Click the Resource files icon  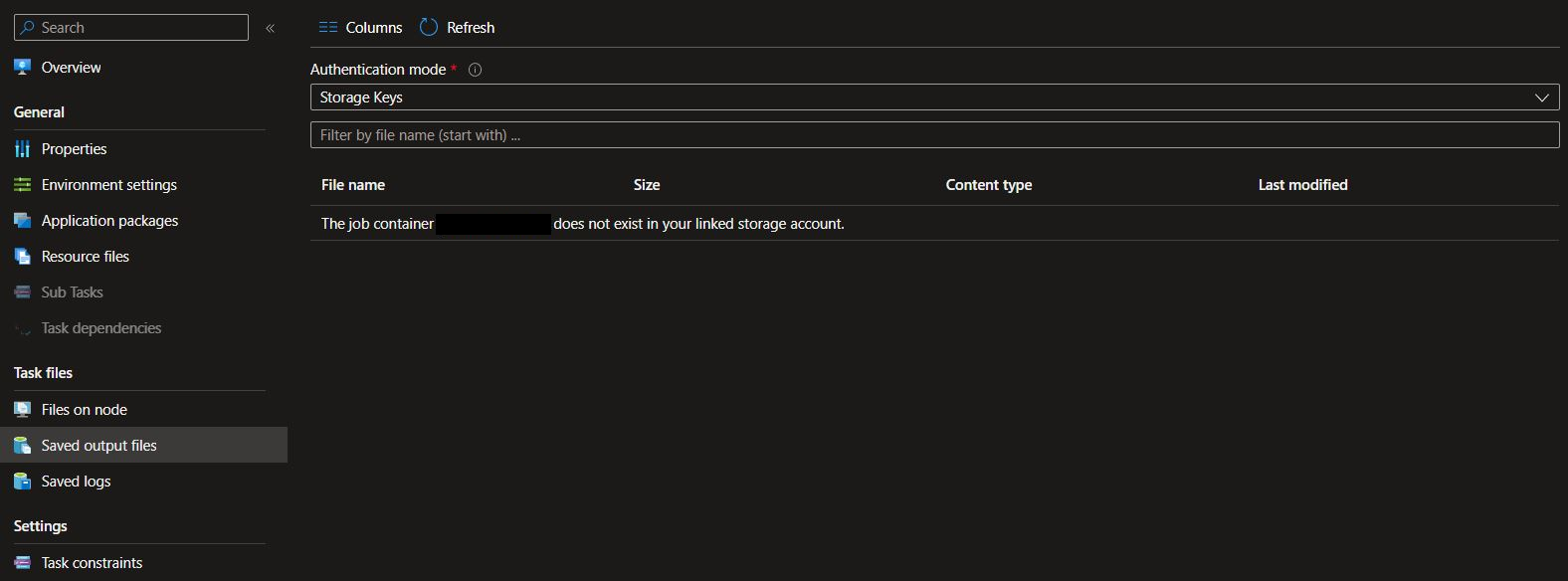[x=22, y=256]
